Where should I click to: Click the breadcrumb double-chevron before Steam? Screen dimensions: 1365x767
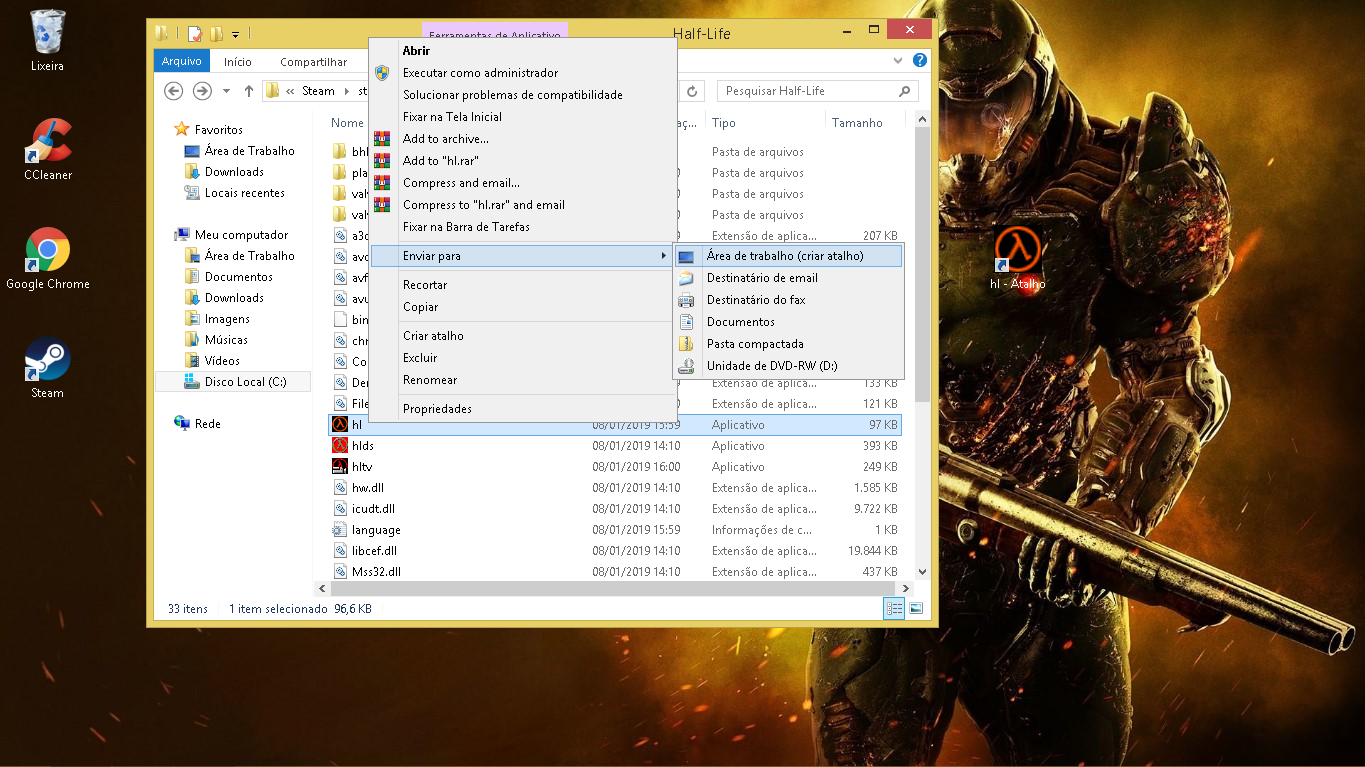coord(290,91)
